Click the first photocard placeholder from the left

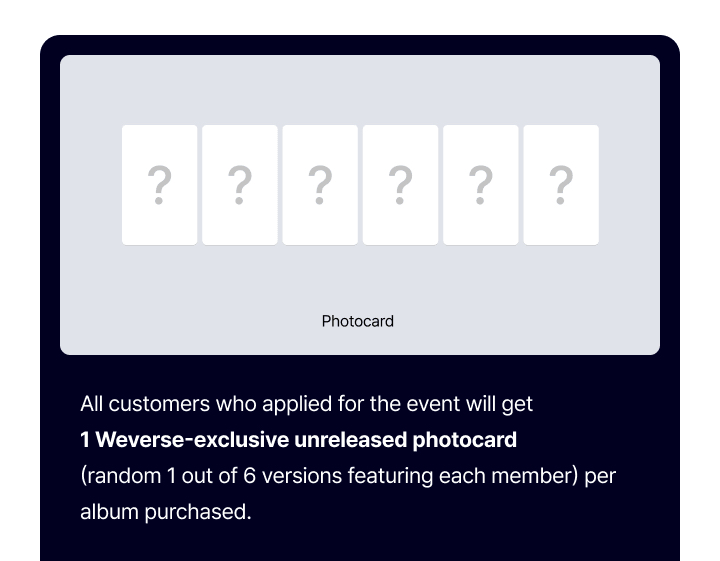click(159, 185)
